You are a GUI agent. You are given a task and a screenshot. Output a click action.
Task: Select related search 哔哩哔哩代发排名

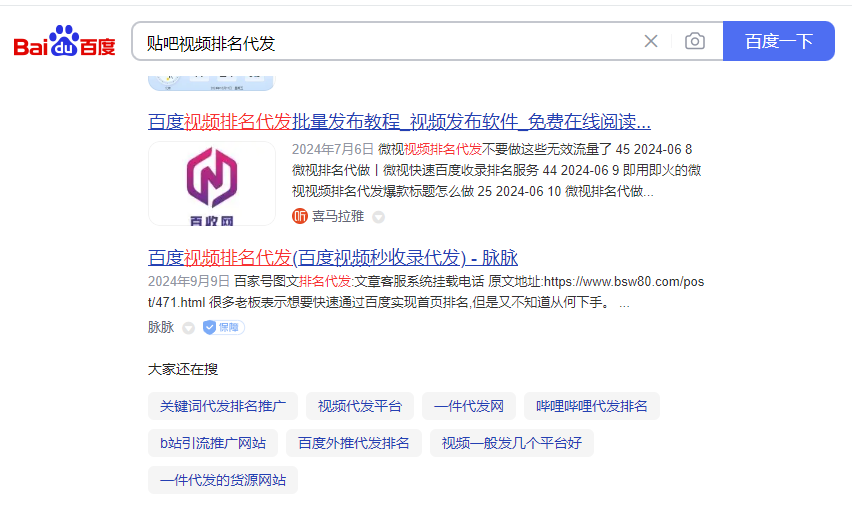592,406
